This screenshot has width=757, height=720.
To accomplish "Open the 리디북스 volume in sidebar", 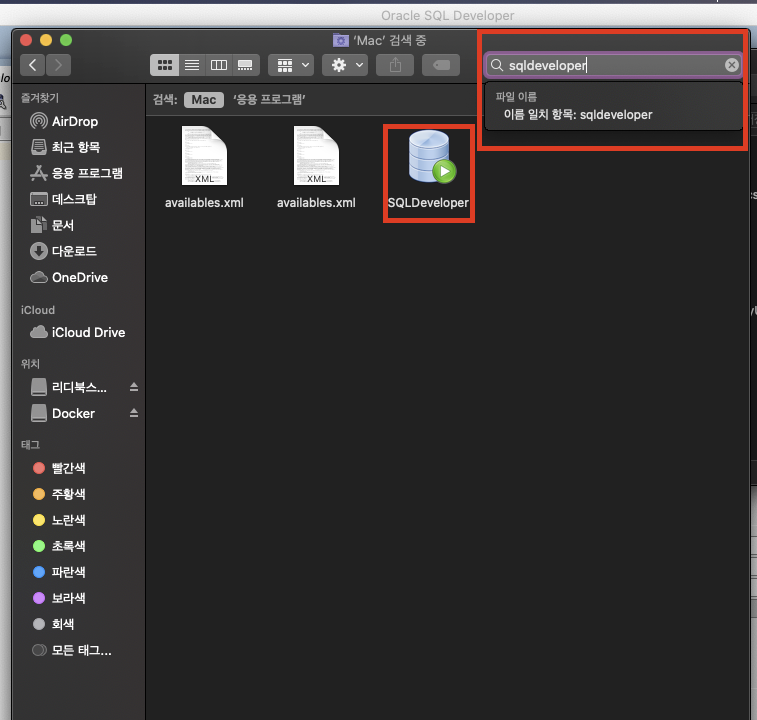I will click(69, 387).
